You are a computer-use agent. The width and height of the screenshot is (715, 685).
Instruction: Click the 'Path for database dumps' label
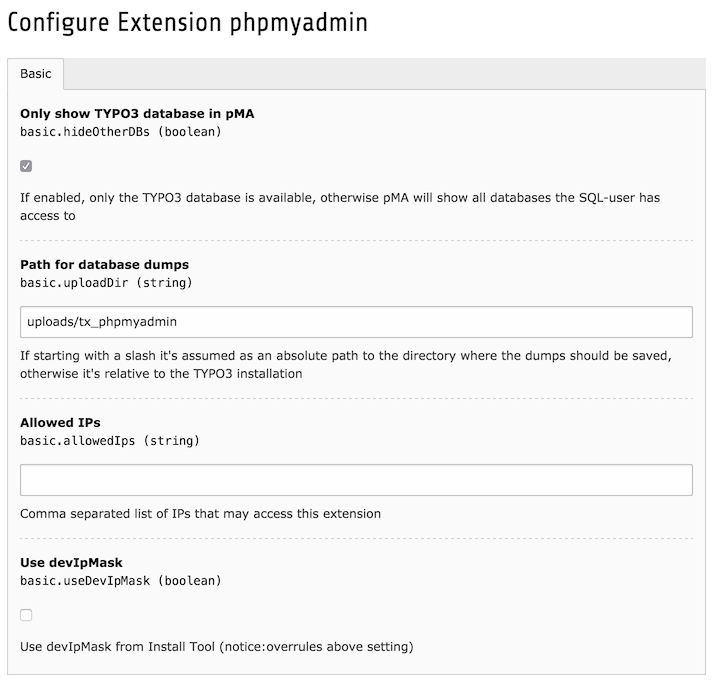104,264
